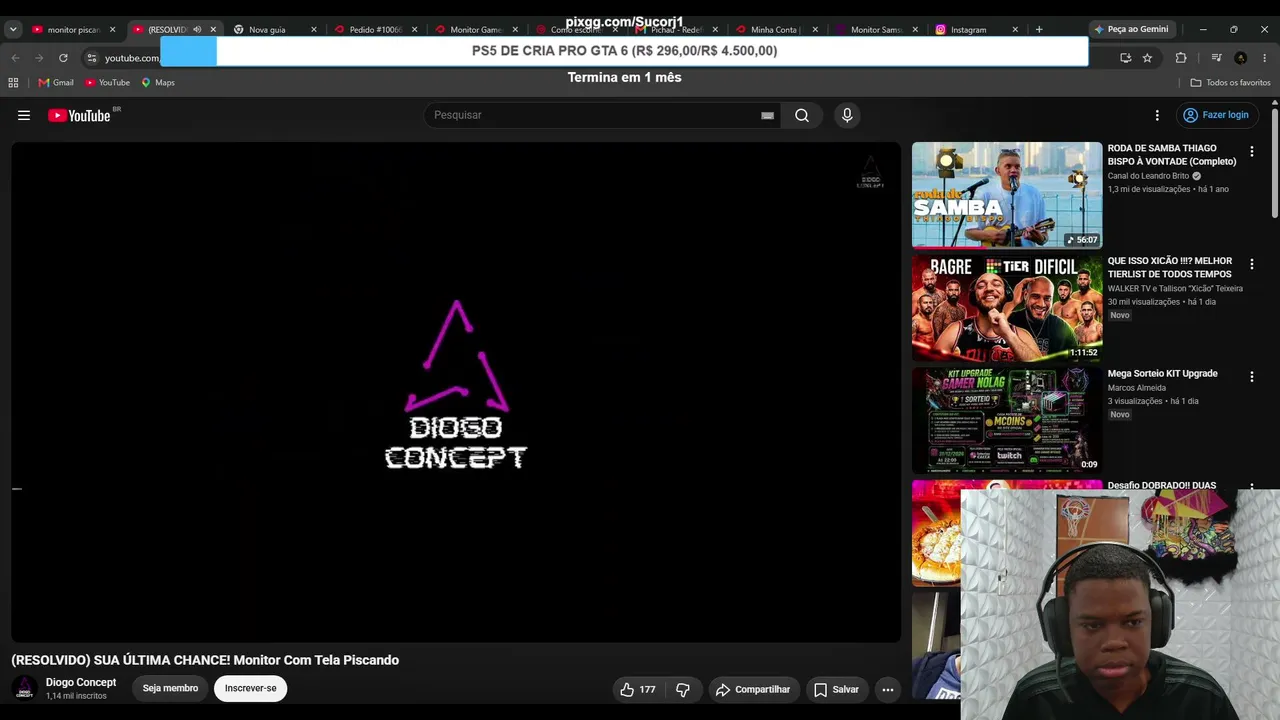Share the video via 'Compartilhar'
This screenshot has width=1280, height=720.
(x=753, y=689)
